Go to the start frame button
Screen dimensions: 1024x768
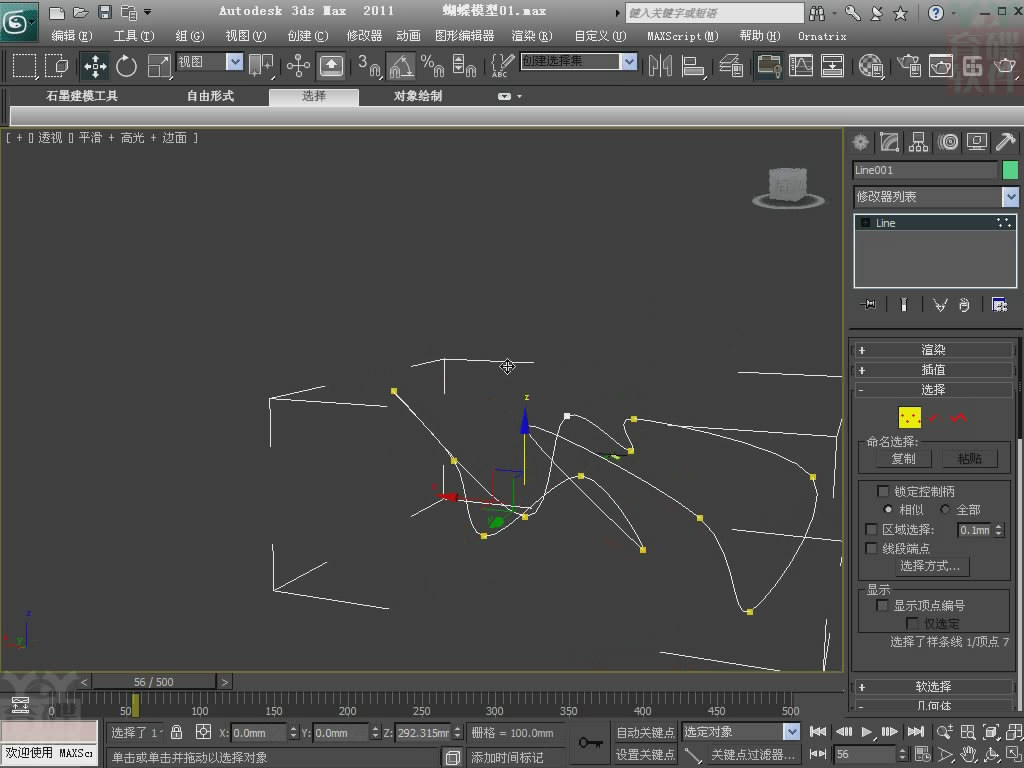(818, 732)
